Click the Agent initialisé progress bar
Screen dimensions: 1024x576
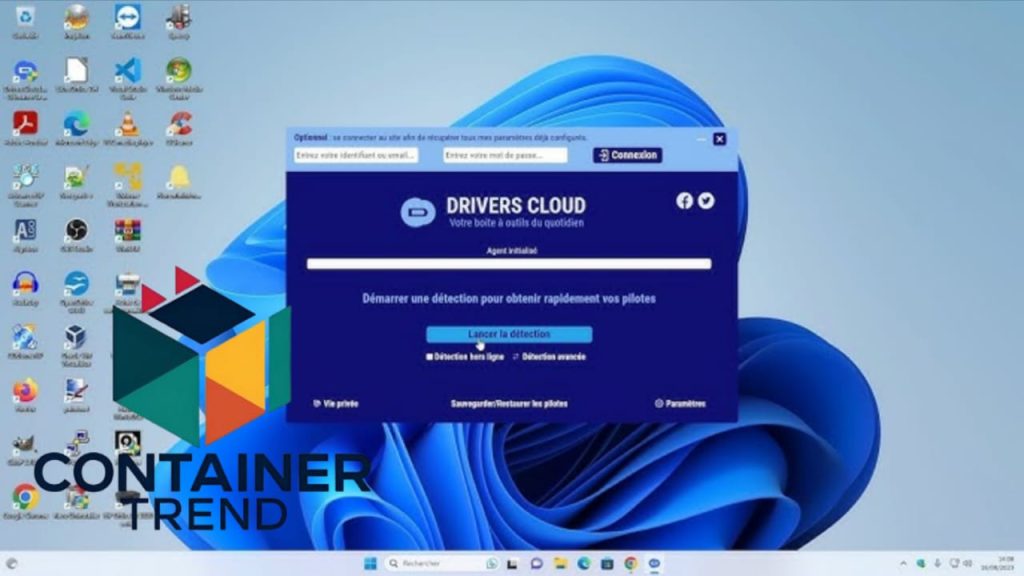[509, 264]
